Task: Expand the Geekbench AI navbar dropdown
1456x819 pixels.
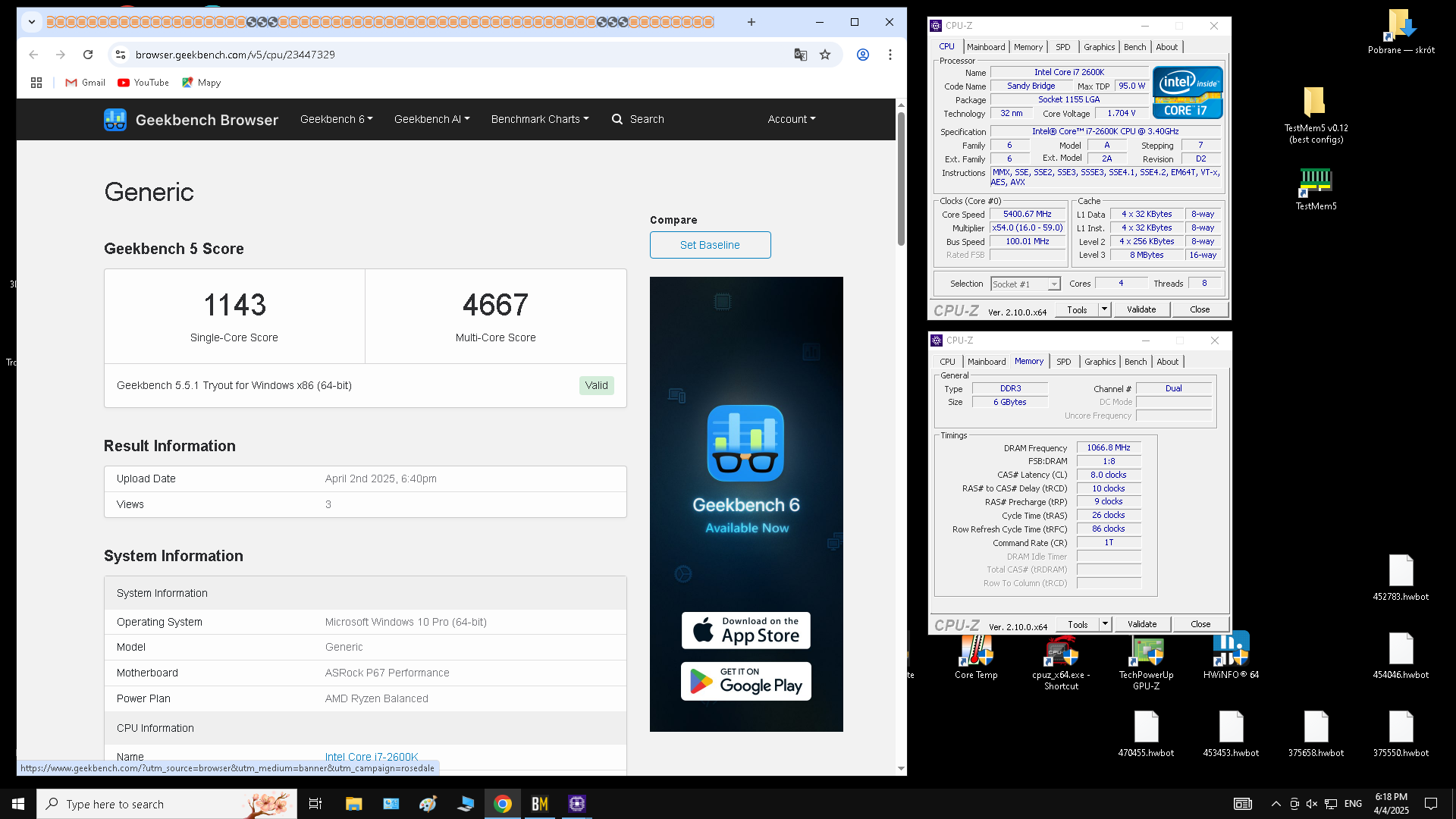Action: point(432,119)
